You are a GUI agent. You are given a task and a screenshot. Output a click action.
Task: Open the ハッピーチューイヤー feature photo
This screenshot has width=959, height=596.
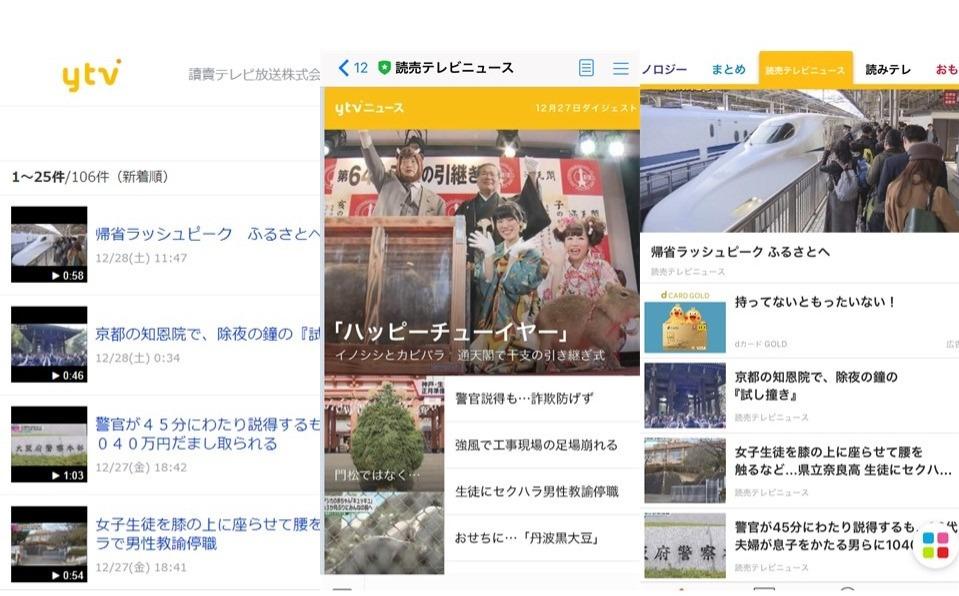482,252
